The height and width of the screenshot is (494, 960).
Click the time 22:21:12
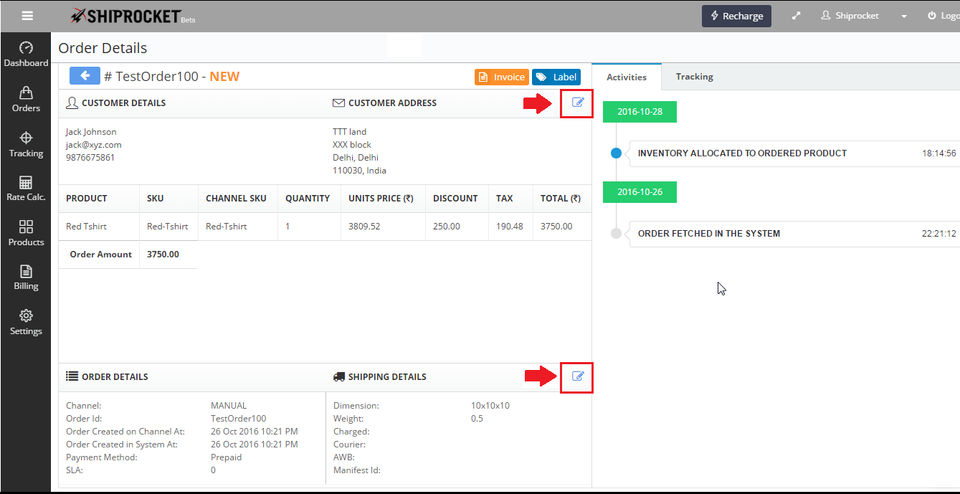(939, 233)
